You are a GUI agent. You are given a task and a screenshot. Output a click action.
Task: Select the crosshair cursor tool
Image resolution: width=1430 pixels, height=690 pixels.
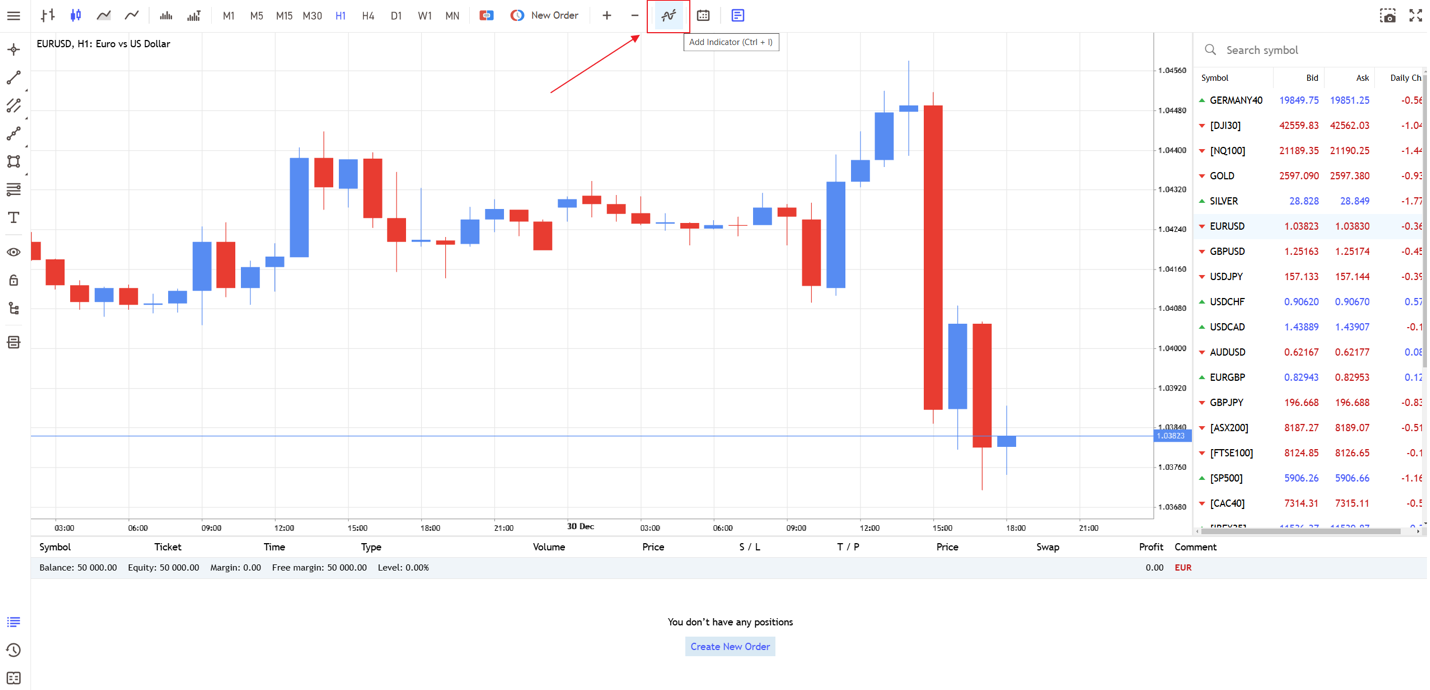click(14, 50)
